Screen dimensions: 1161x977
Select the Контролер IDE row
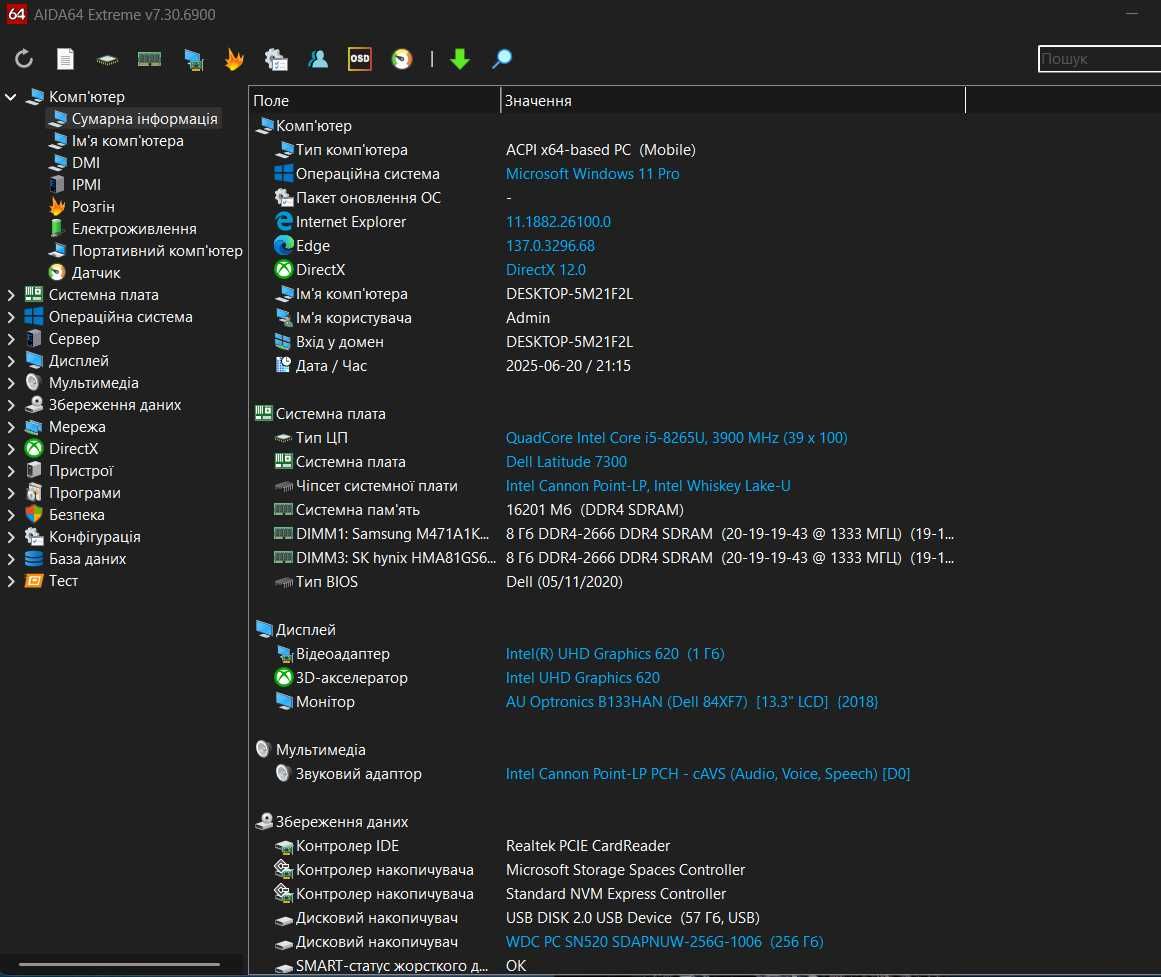click(607, 846)
